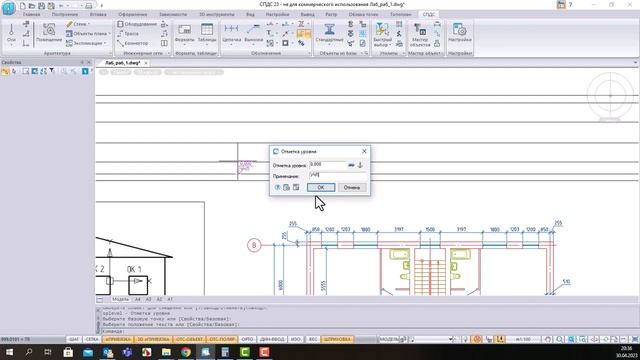Click the highlighted level mark tool icon

pos(304,33)
